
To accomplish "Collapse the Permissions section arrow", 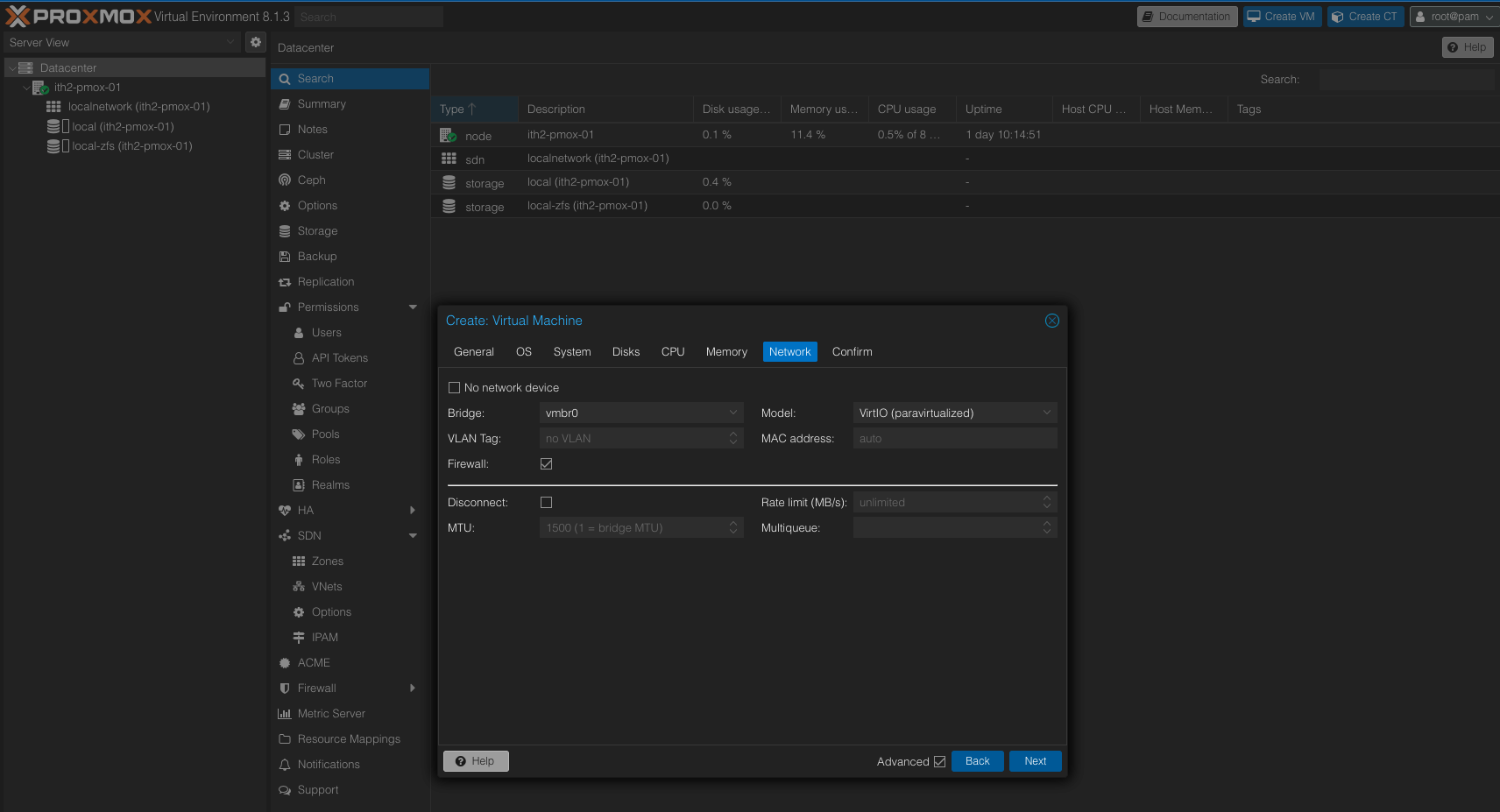I will [x=413, y=307].
